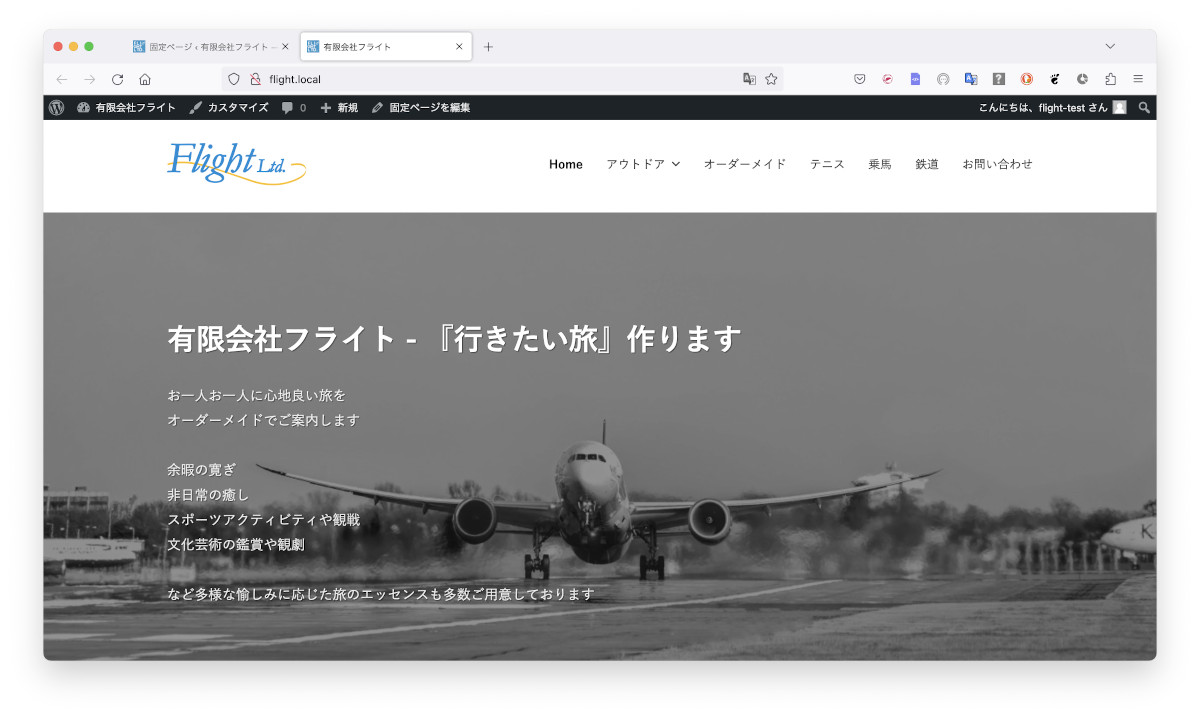Open the red round extension icon

pyautogui.click(x=887, y=79)
